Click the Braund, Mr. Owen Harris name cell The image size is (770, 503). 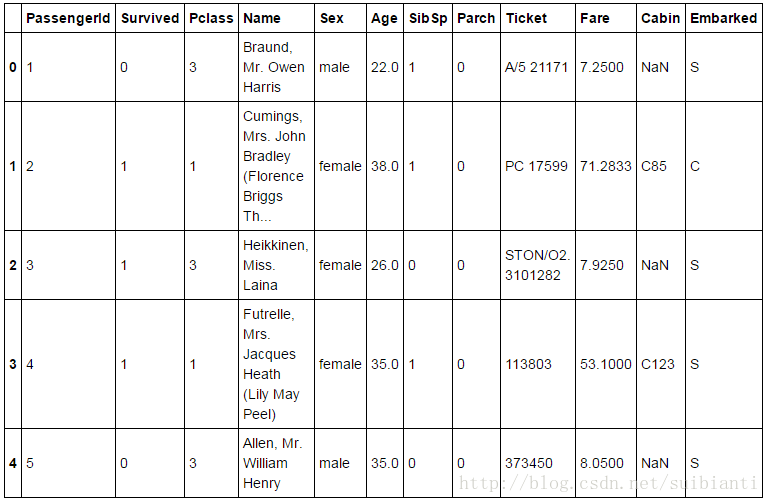click(273, 67)
